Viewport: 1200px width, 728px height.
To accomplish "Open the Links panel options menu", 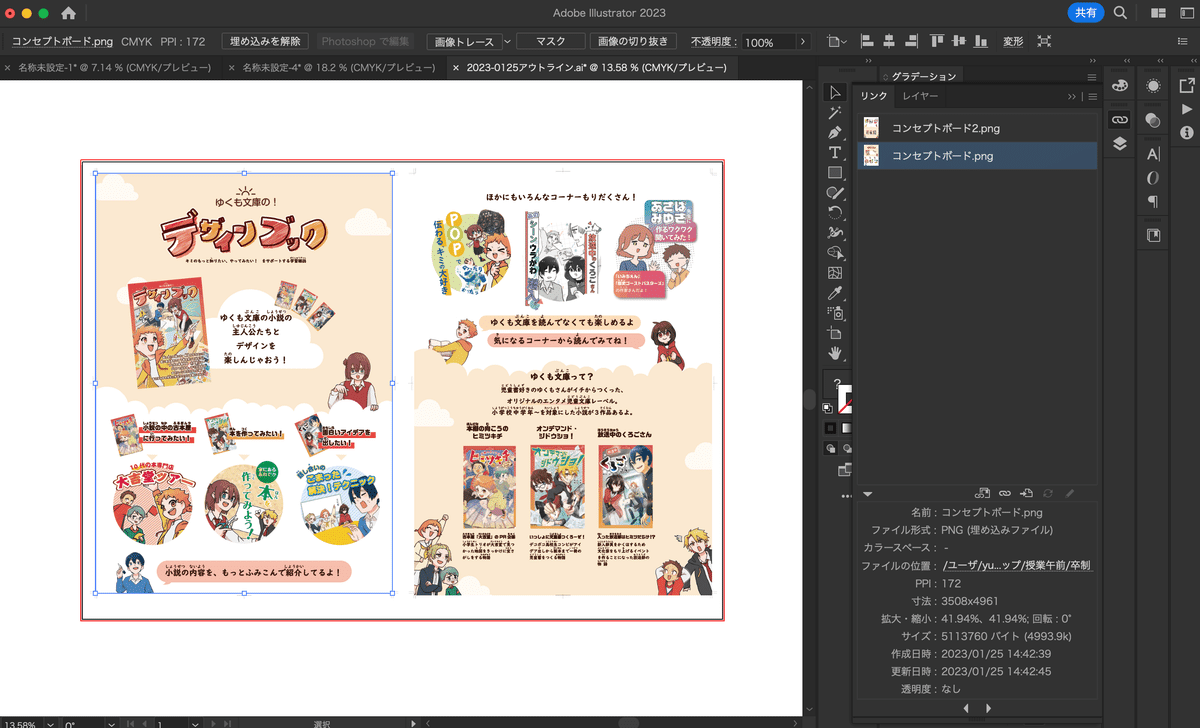I will pyautogui.click(x=1093, y=97).
